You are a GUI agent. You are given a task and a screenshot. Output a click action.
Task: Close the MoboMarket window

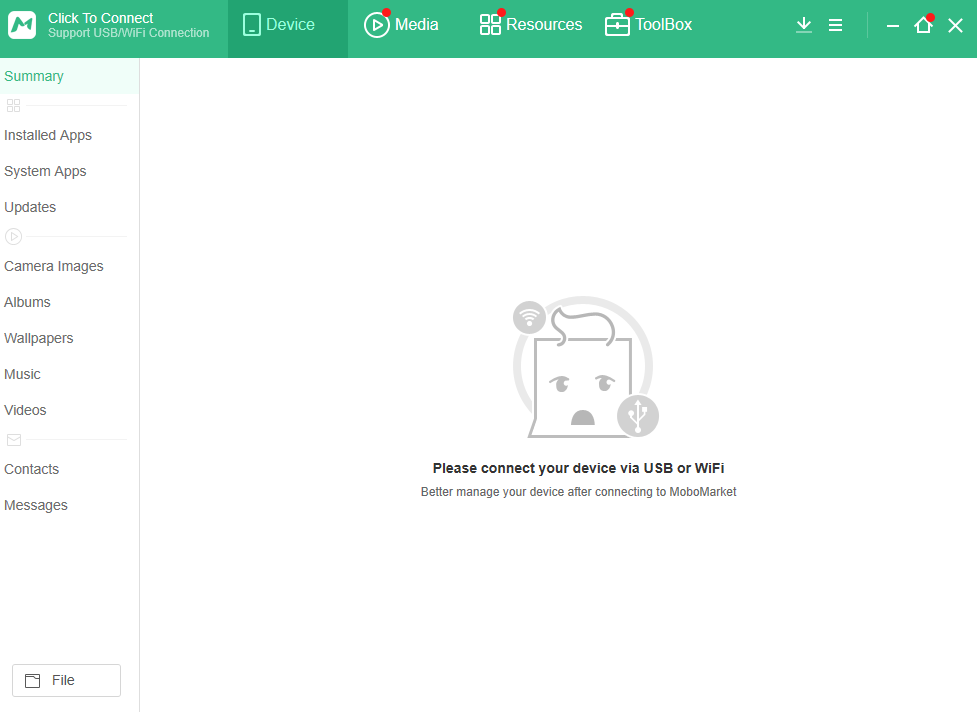[x=955, y=25]
